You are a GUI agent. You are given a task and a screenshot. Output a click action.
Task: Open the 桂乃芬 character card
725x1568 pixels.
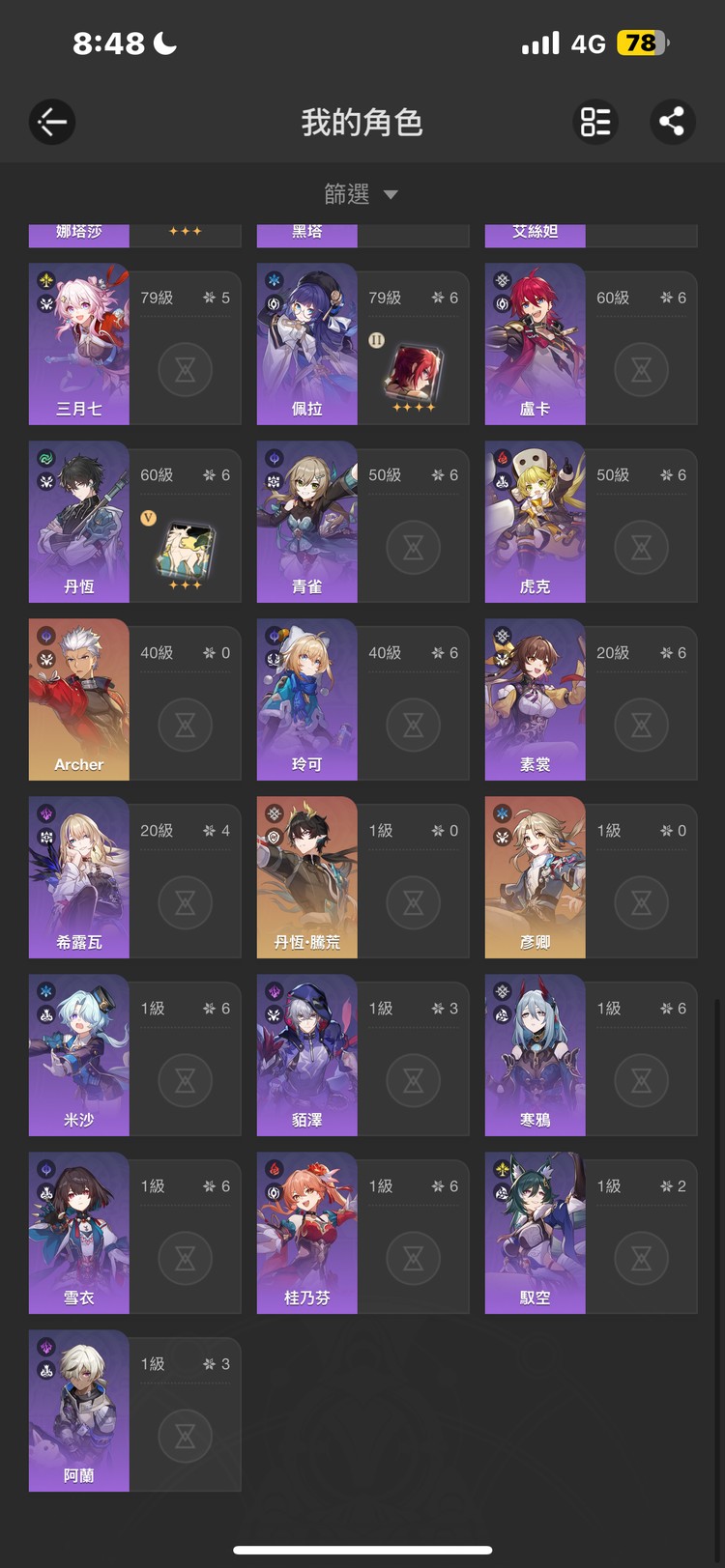click(x=362, y=1233)
